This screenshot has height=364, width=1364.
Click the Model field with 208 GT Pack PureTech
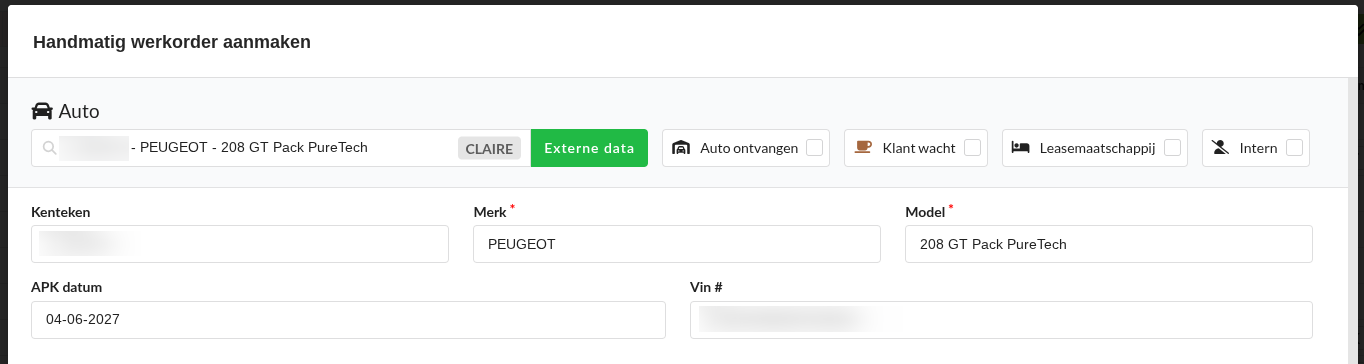click(1109, 244)
